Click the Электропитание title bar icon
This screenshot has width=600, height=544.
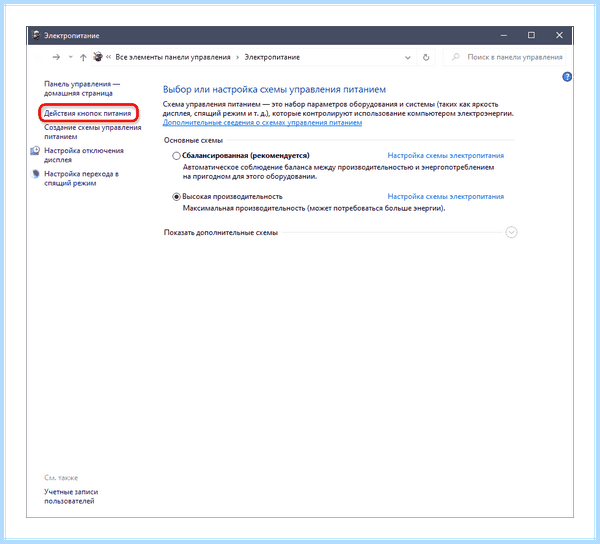click(x=36, y=35)
